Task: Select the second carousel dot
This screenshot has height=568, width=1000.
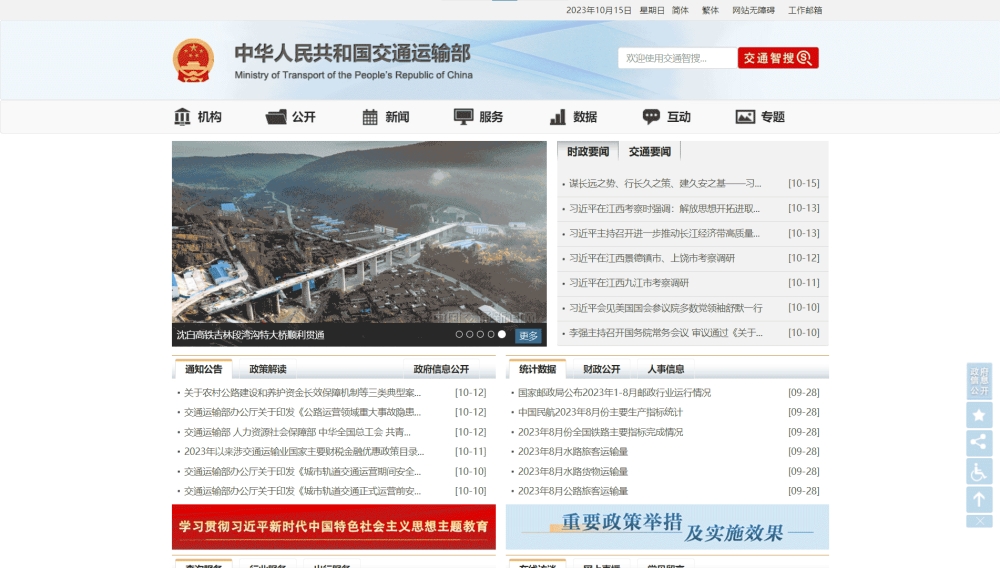Action: pyautogui.click(x=470, y=334)
